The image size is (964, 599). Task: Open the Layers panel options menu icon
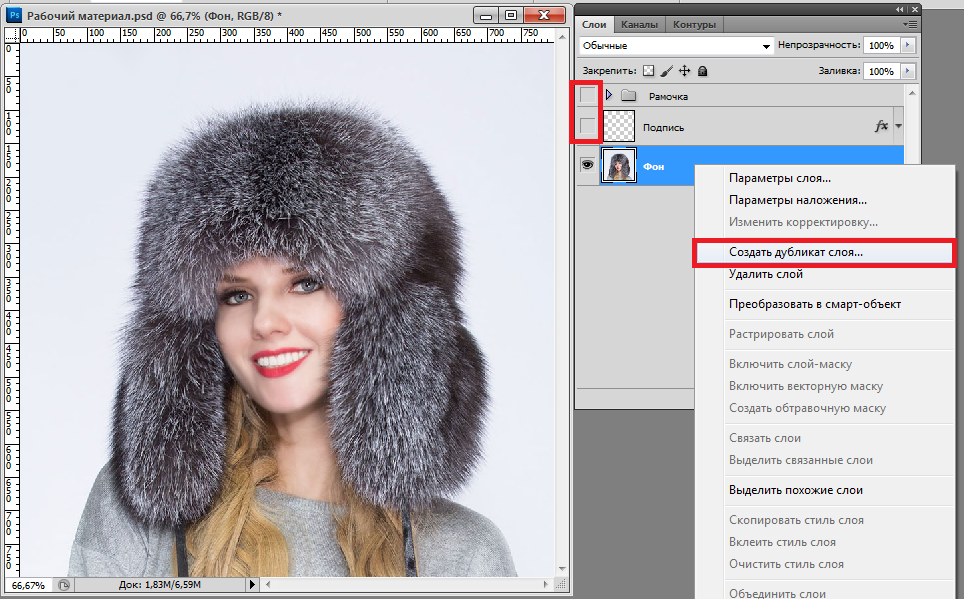point(909,24)
